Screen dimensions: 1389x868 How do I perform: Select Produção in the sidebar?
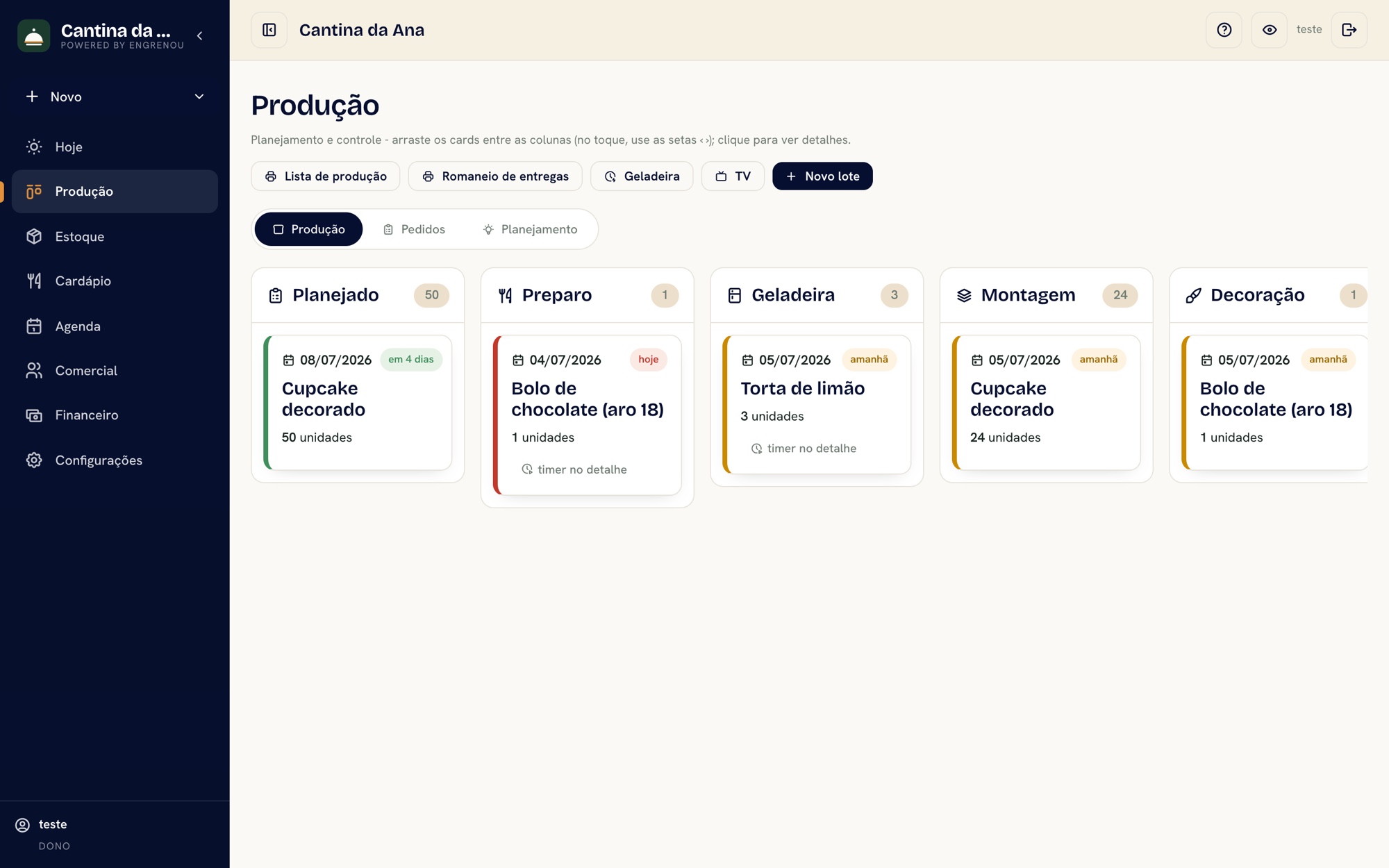click(115, 191)
